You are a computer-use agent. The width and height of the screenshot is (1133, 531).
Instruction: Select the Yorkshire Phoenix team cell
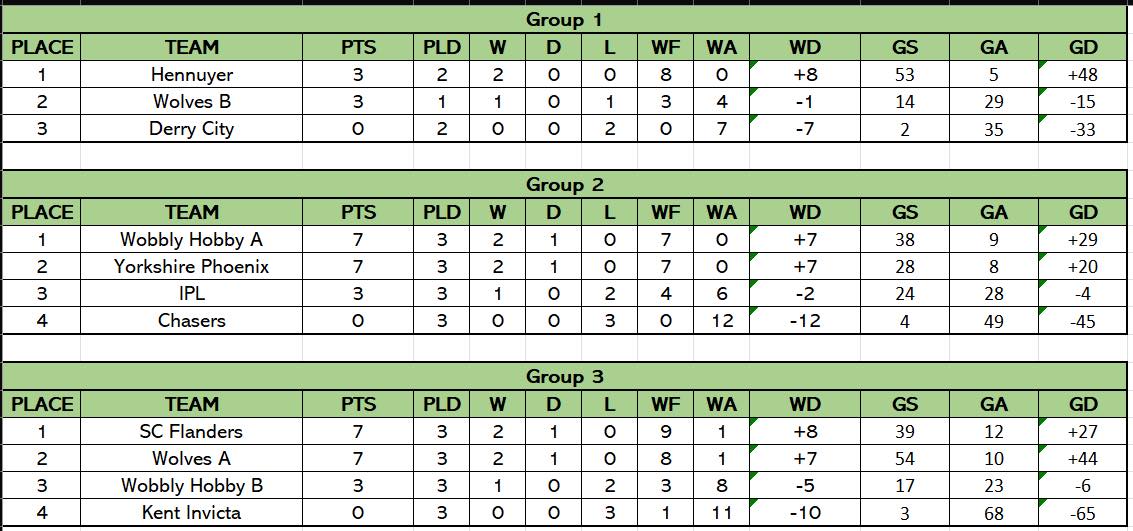tap(192, 267)
